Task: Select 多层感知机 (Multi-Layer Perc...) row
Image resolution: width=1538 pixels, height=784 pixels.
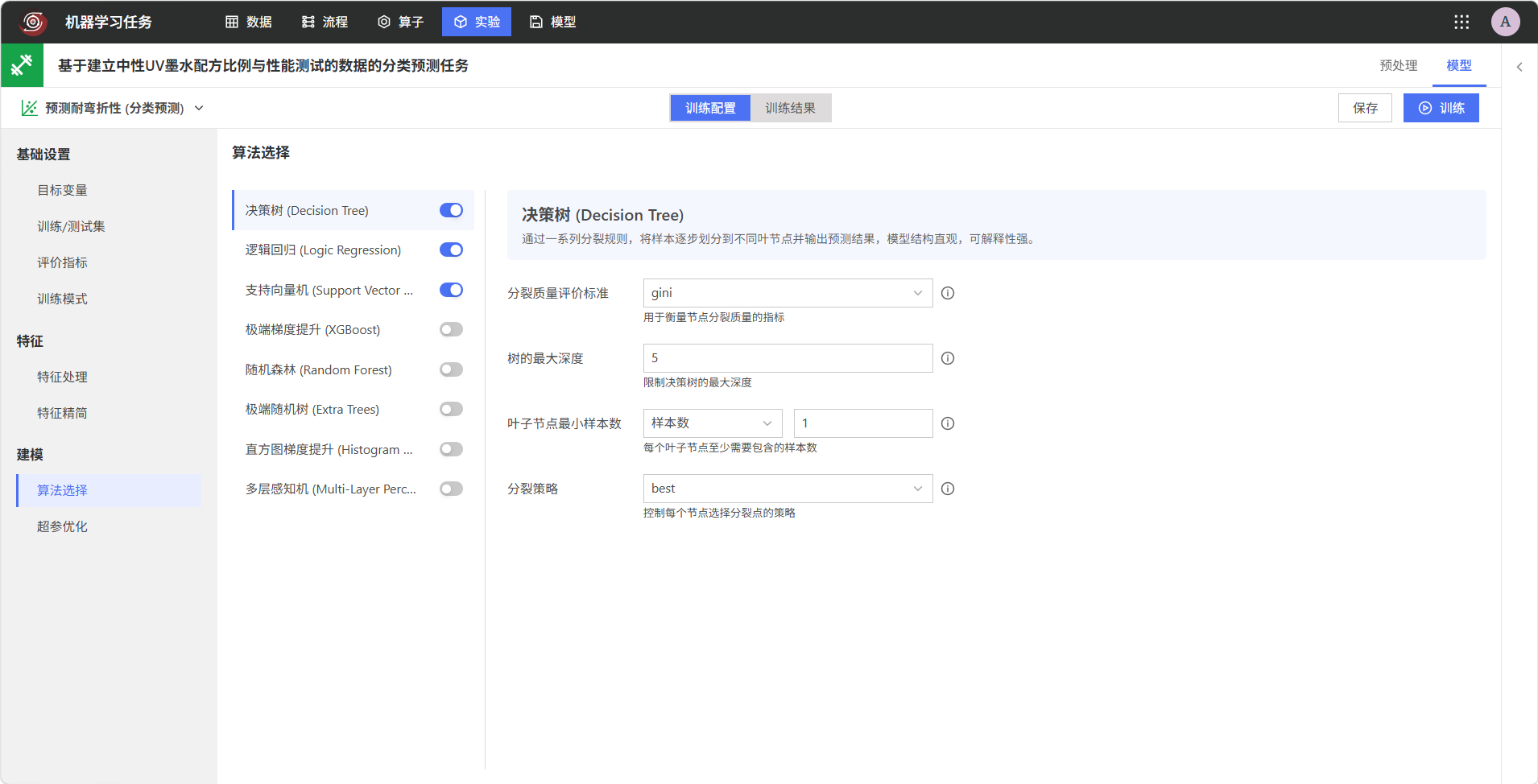Action: click(353, 489)
